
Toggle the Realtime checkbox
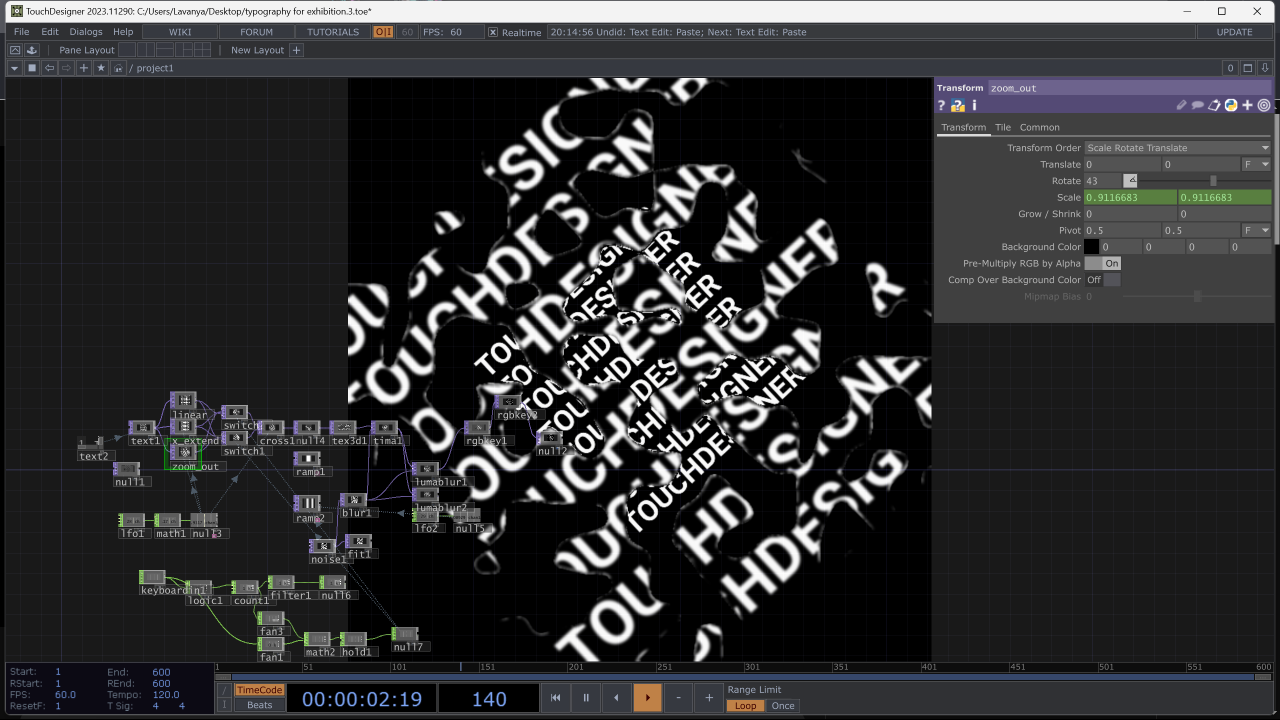(x=493, y=32)
